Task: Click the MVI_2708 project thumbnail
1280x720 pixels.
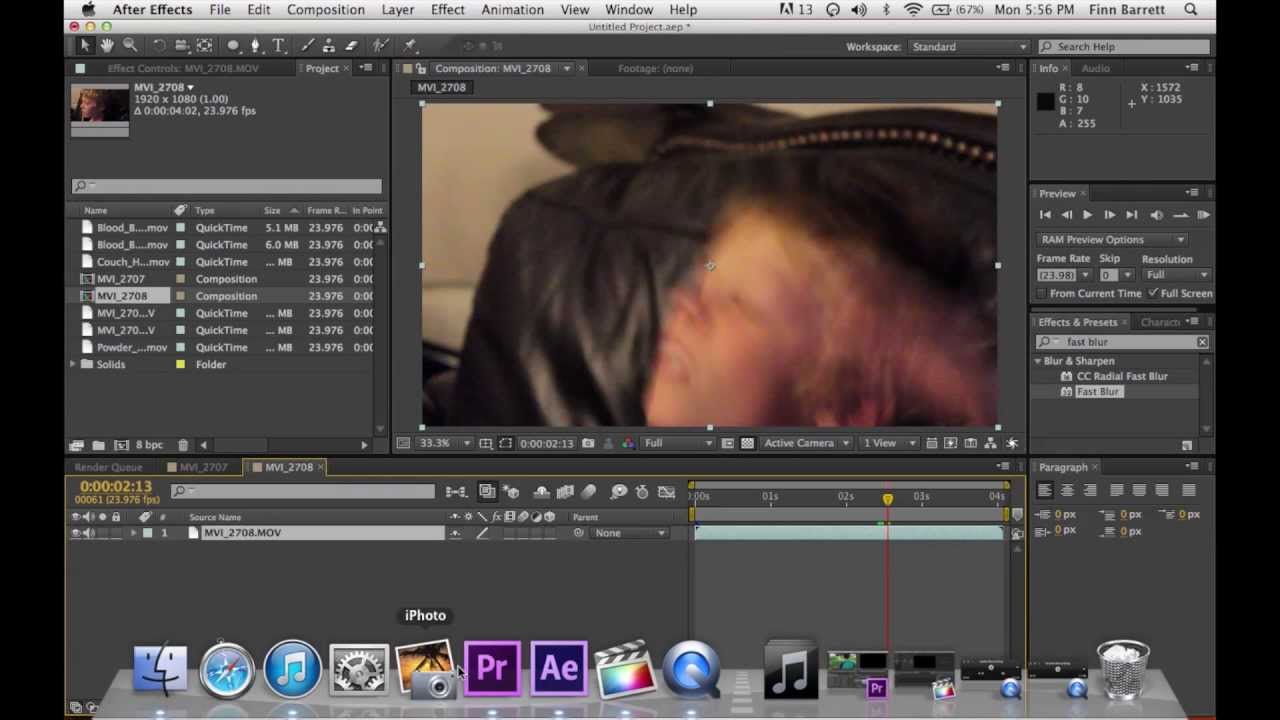Action: [x=99, y=104]
